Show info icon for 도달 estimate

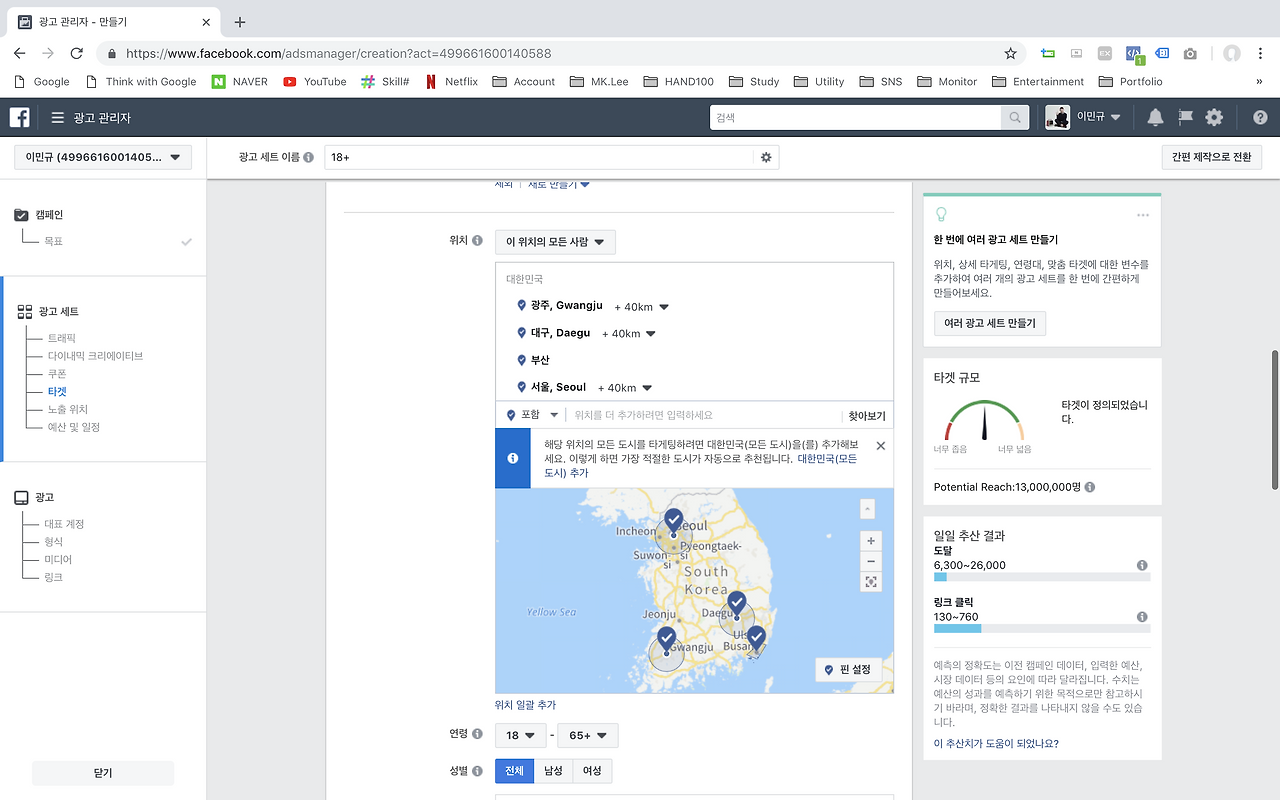click(1142, 565)
